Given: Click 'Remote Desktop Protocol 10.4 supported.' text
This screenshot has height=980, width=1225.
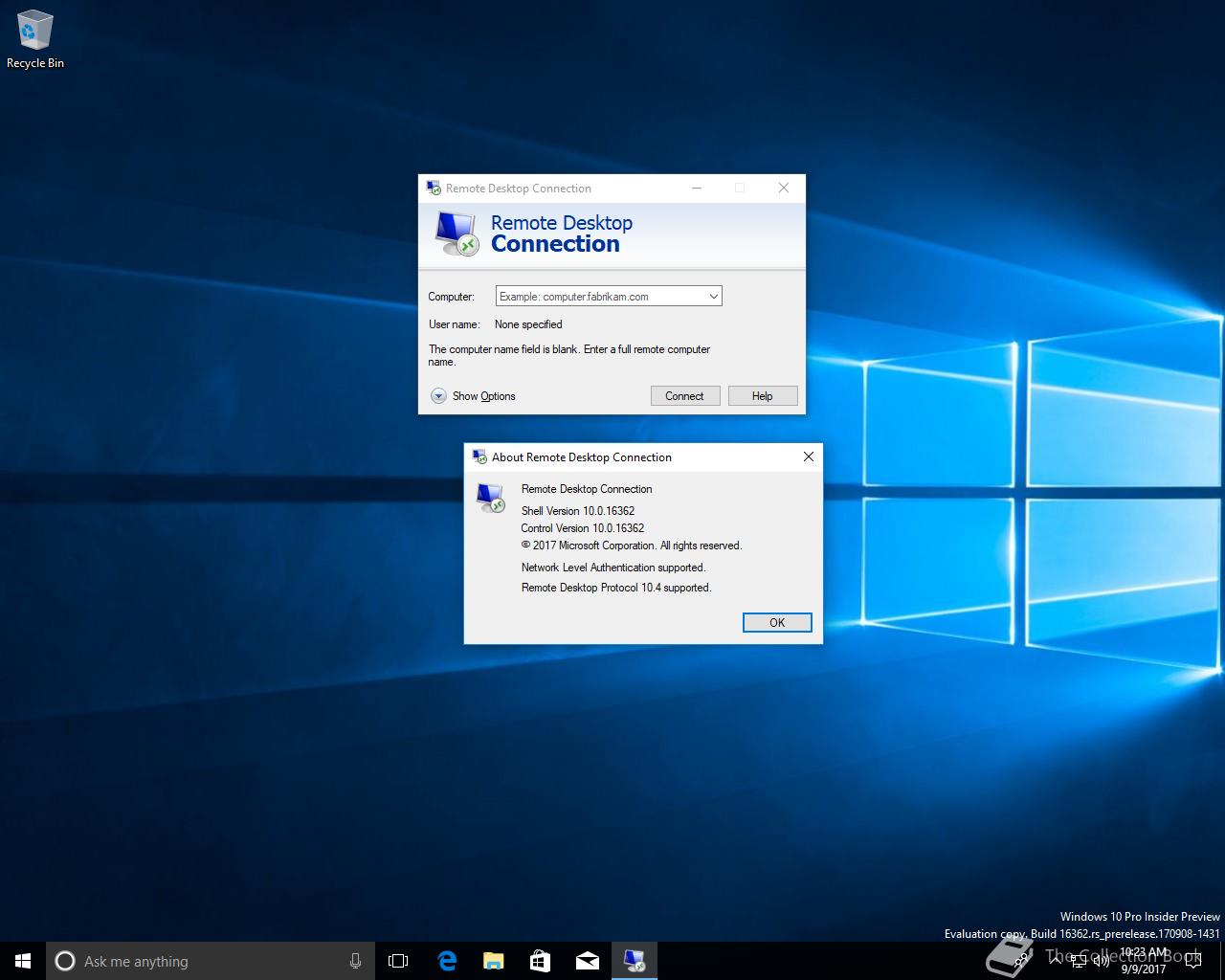Looking at the screenshot, I should [616, 588].
